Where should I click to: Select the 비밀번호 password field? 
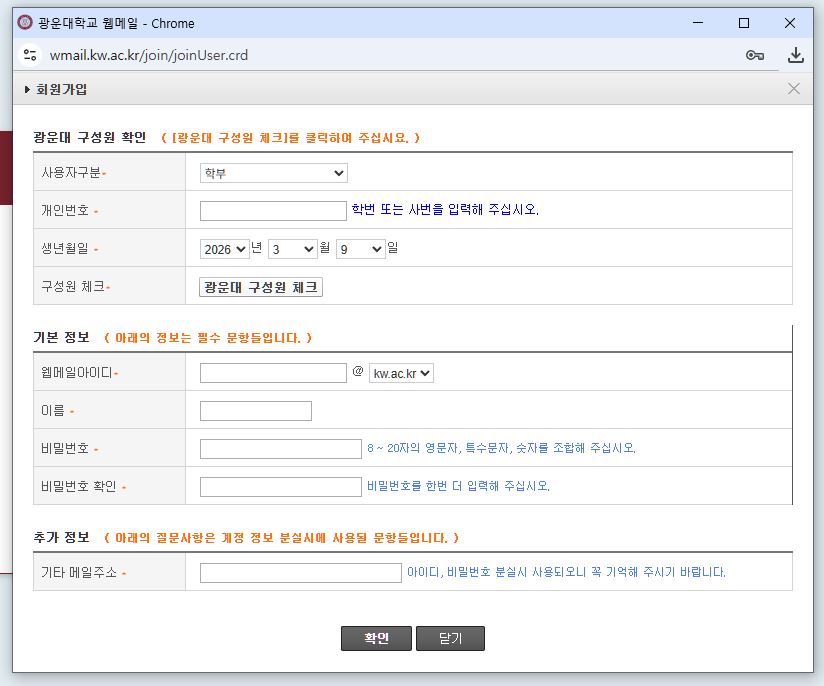click(280, 448)
